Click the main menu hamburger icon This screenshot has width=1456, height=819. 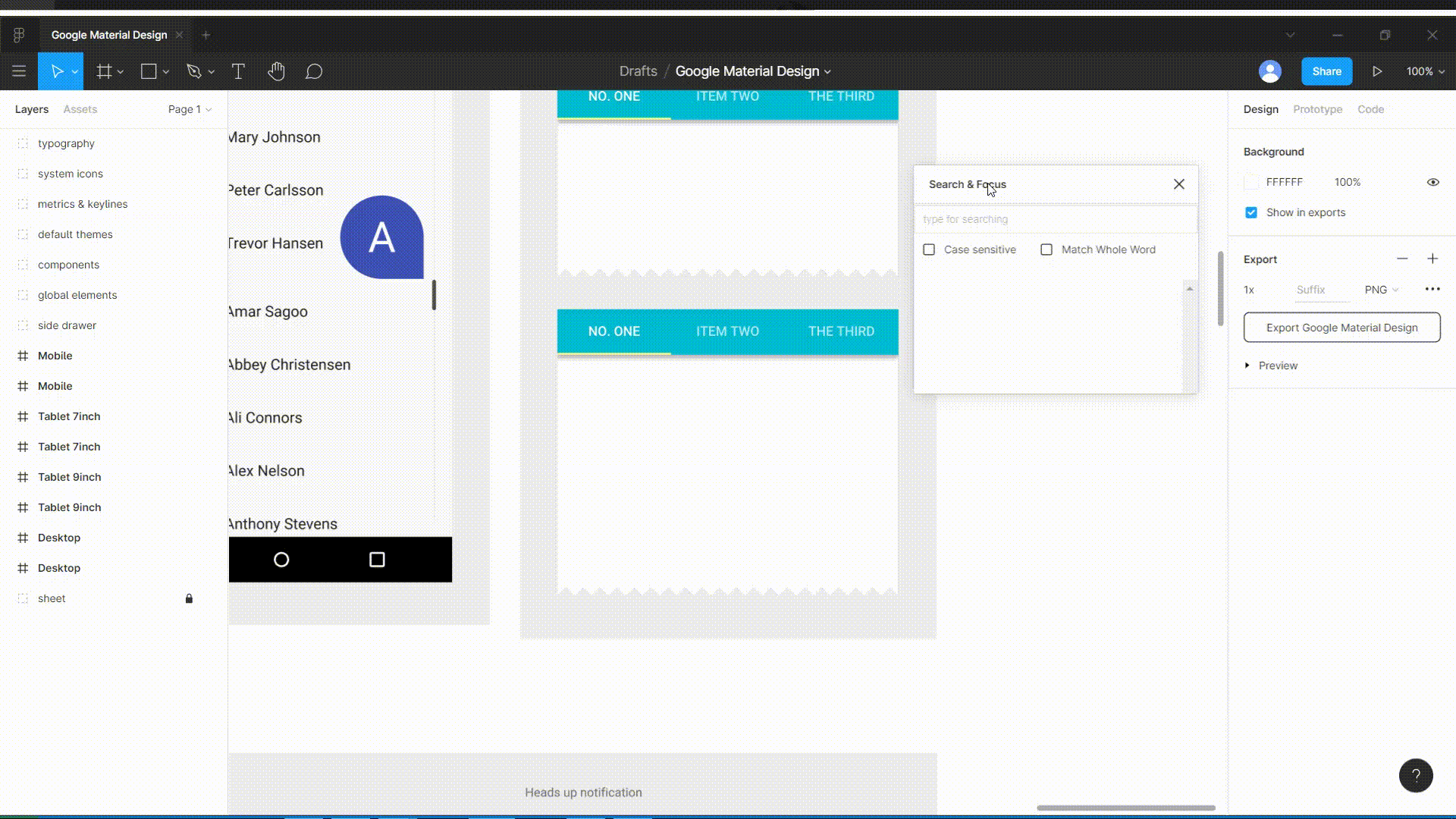click(19, 71)
